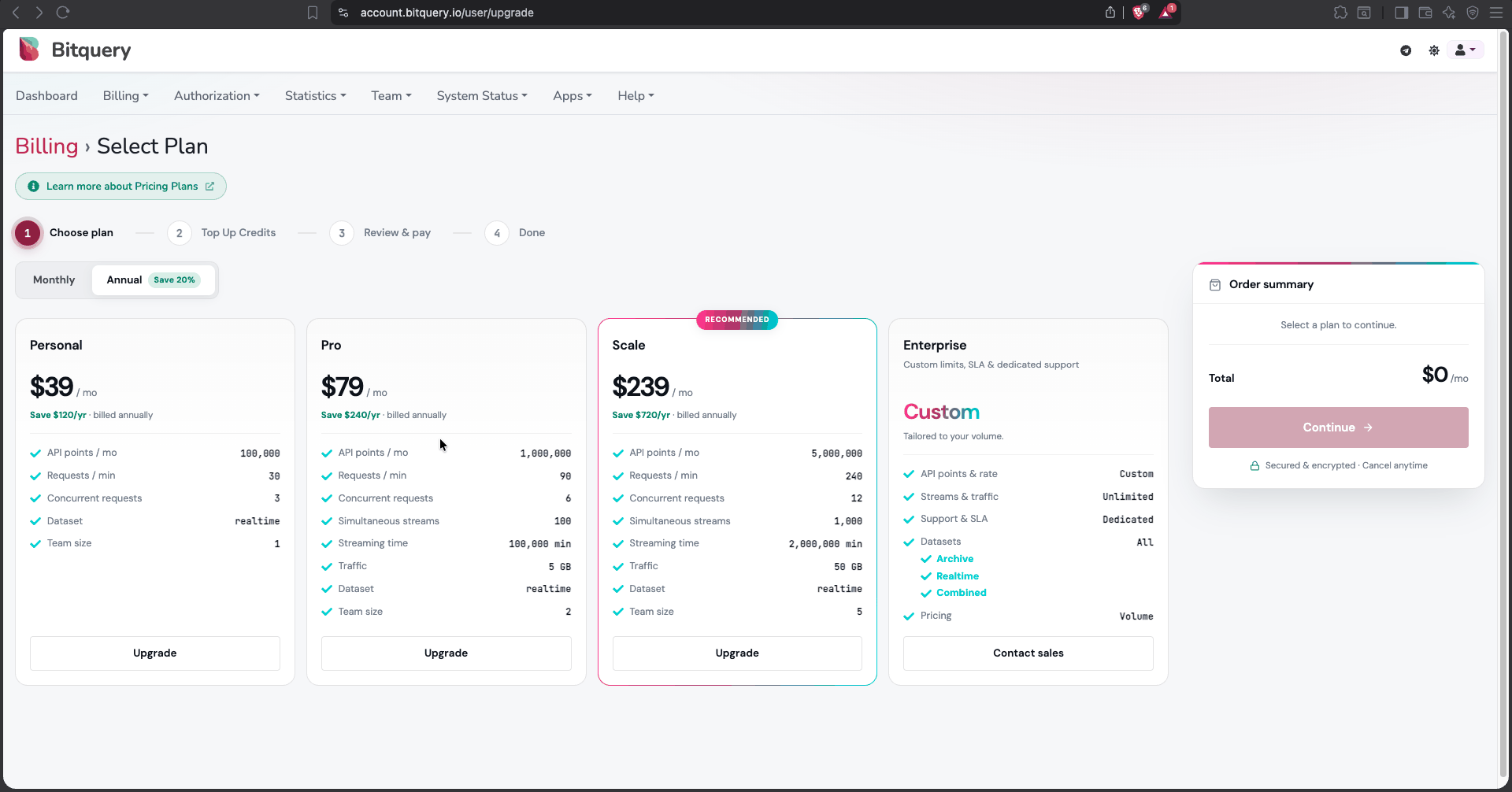Switch billing to Monthly
This screenshot has width=1512, height=792.
pyautogui.click(x=54, y=280)
